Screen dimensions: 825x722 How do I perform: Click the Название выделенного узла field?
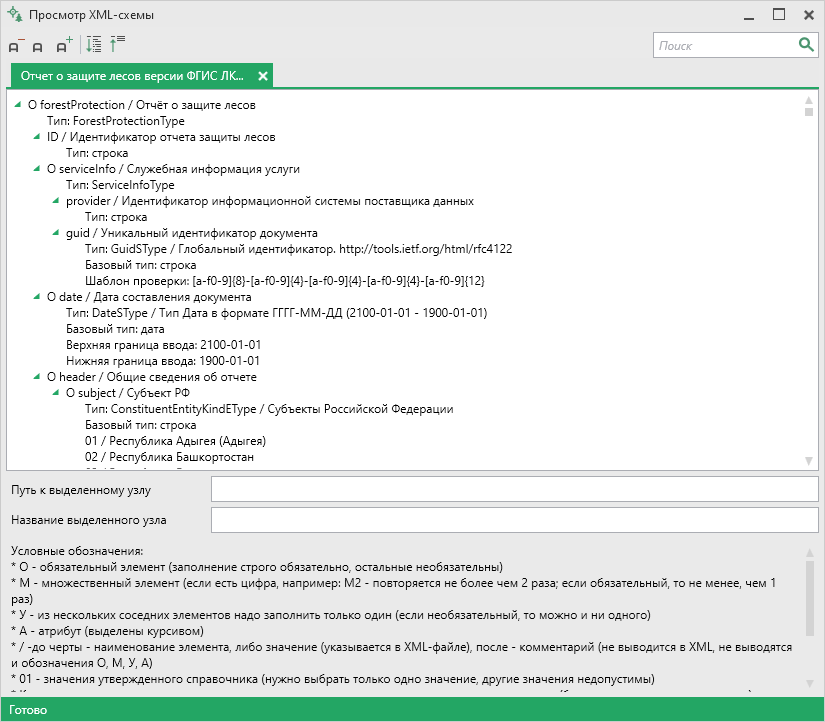(515, 520)
